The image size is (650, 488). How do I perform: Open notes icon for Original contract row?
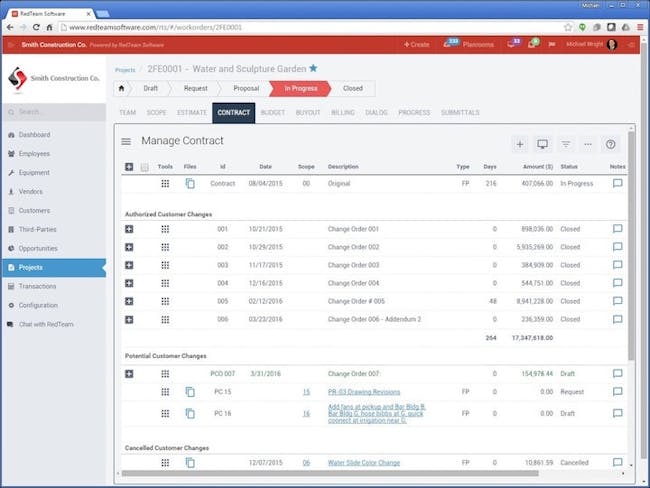617,184
